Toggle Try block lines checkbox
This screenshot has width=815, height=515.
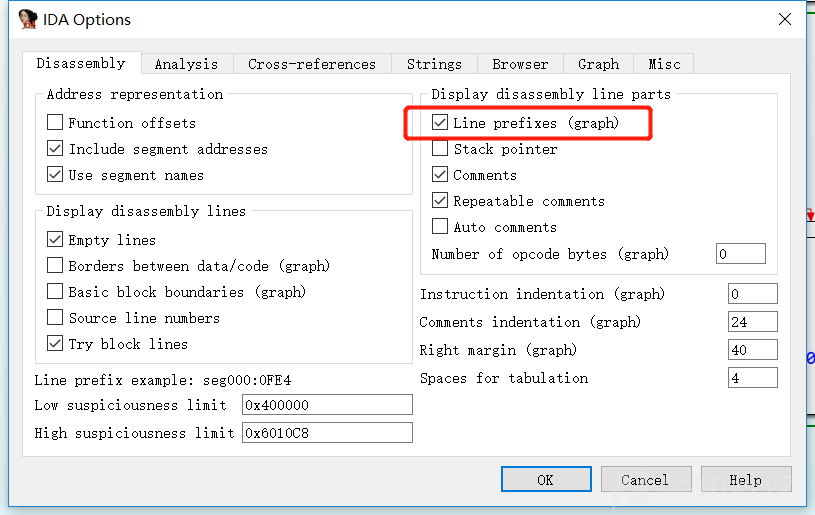[55, 344]
